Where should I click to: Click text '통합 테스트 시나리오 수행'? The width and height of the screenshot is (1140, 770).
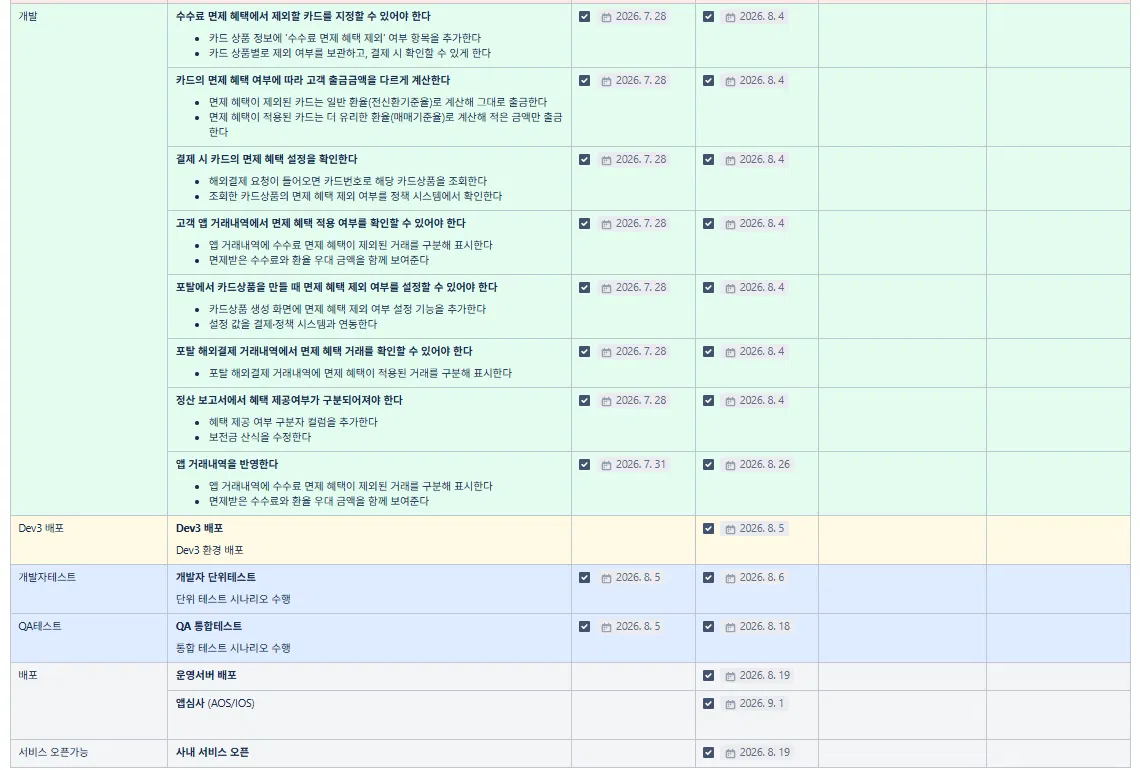(233, 648)
